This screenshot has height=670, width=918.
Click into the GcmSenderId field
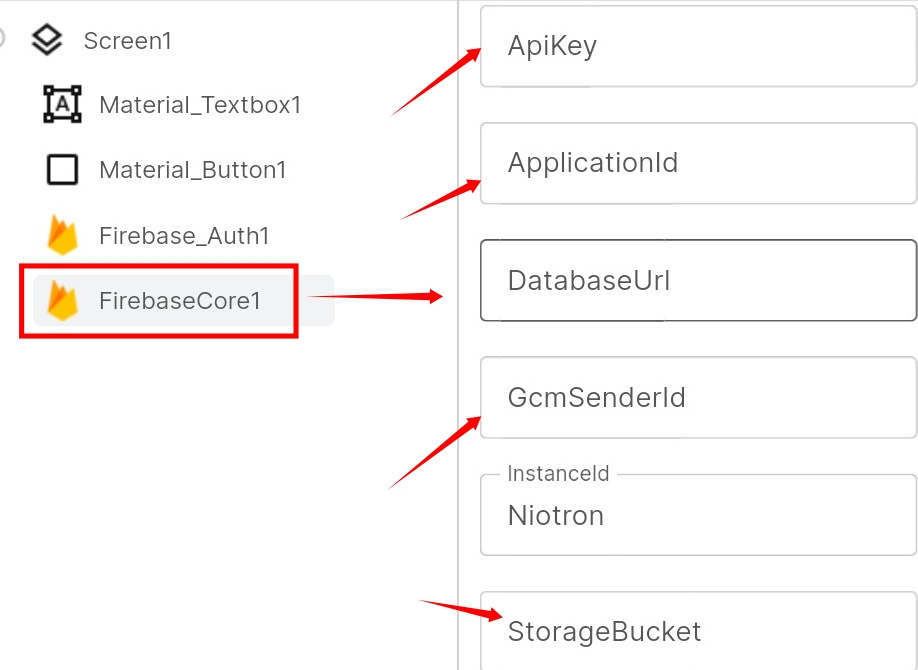[698, 398]
